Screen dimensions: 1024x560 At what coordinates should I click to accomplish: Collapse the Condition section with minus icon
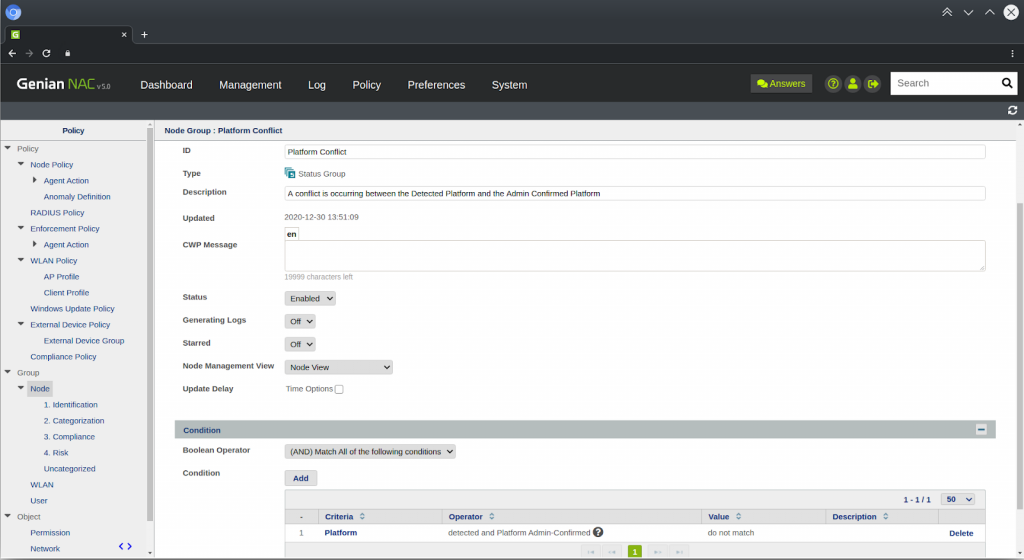click(x=981, y=429)
